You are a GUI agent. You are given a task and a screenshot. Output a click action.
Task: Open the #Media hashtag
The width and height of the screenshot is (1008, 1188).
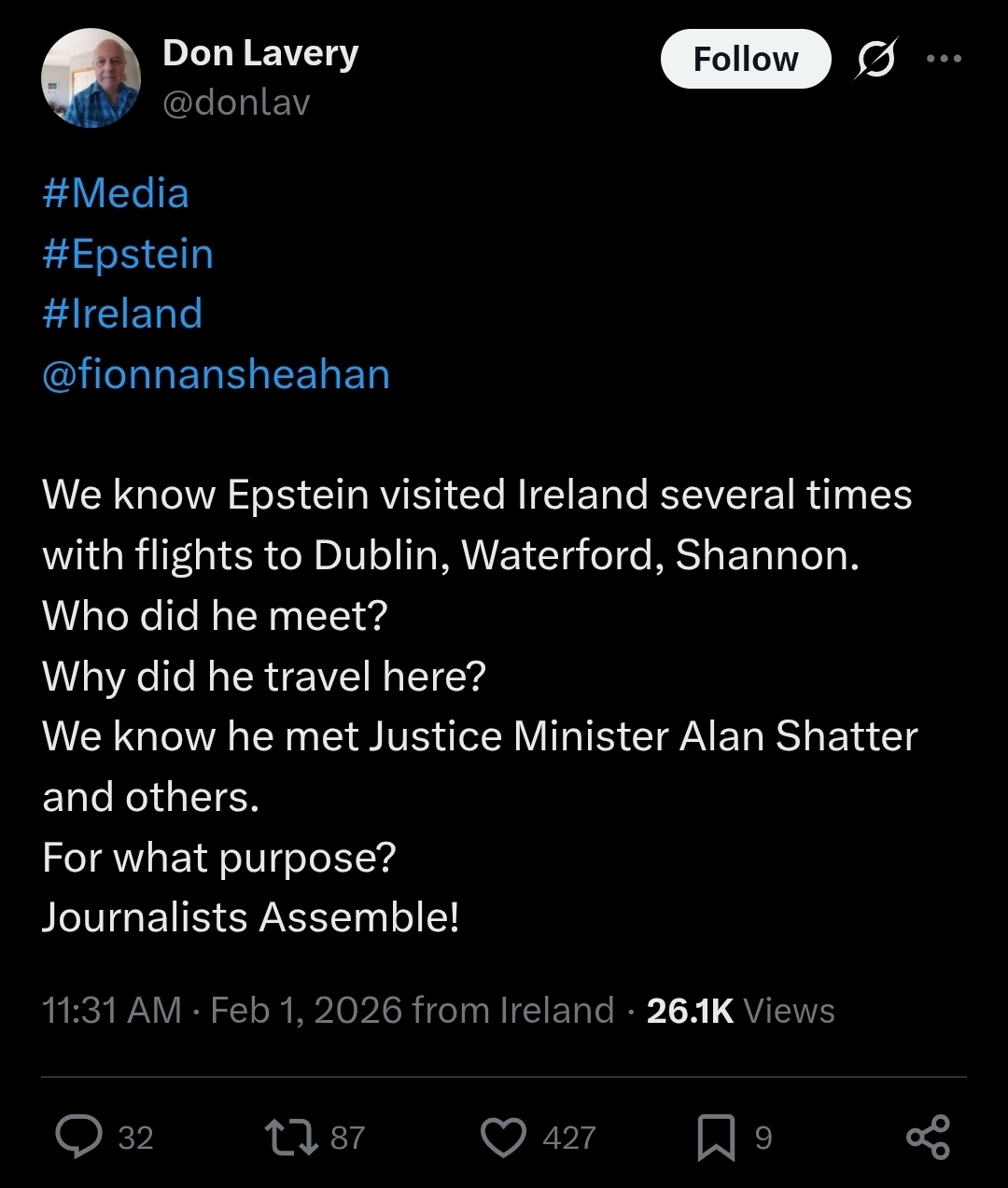tap(116, 193)
